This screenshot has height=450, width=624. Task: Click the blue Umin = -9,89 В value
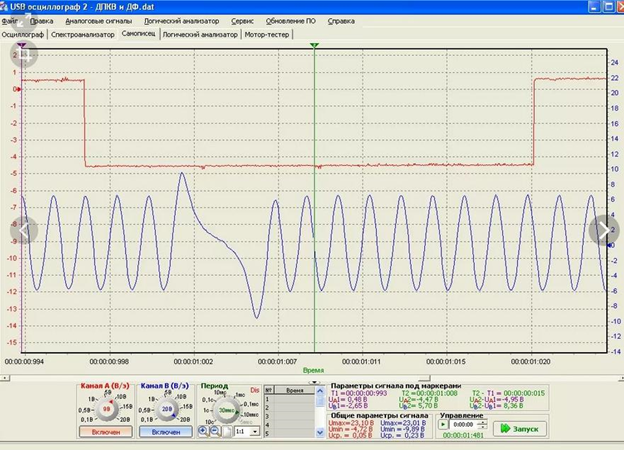402,429
